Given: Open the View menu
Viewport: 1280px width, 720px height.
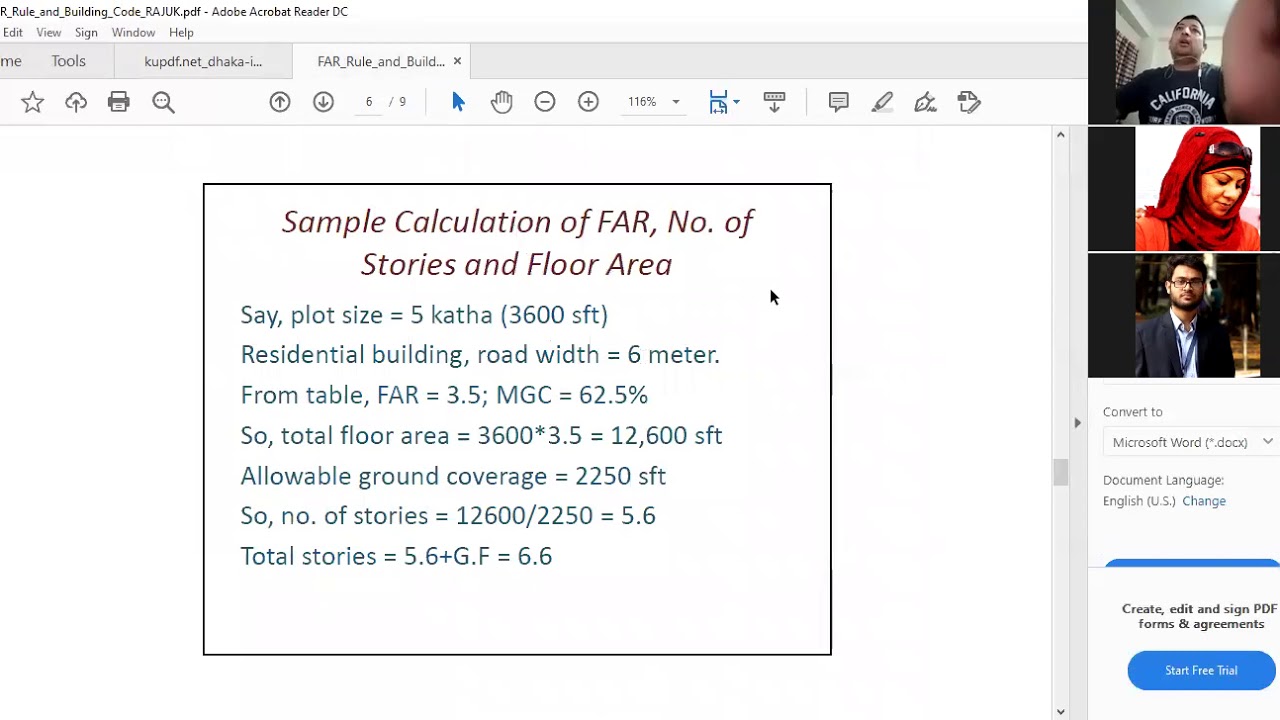Looking at the screenshot, I should (x=48, y=33).
